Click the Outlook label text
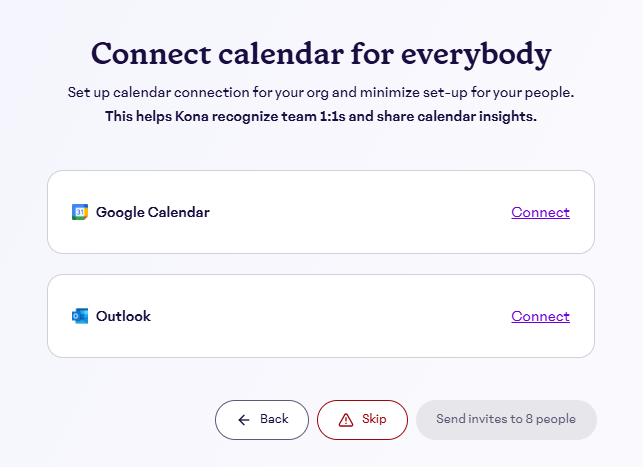Screen dimensions: 643x467 123,316
